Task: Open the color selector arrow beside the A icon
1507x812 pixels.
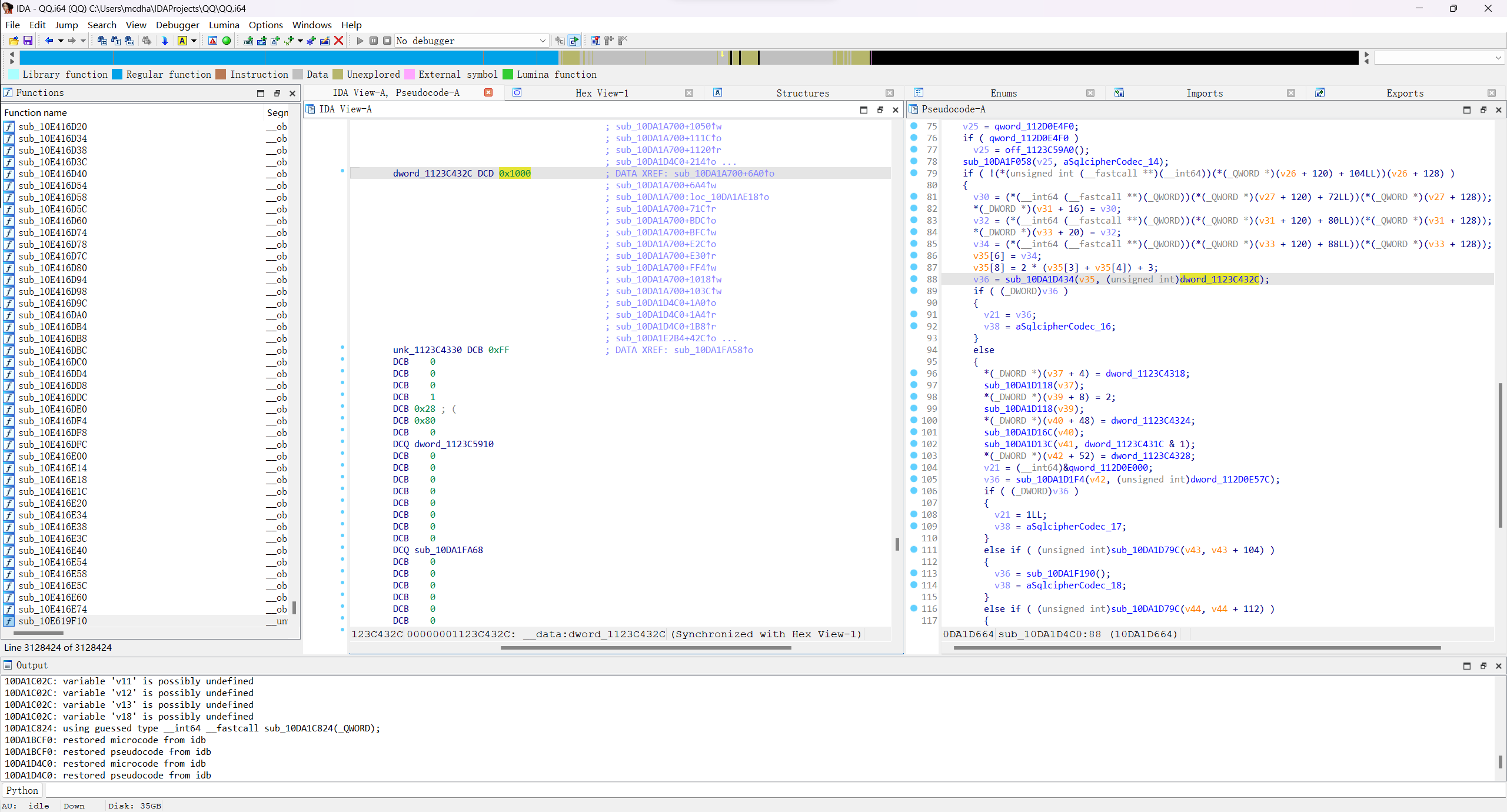Action: pos(194,41)
